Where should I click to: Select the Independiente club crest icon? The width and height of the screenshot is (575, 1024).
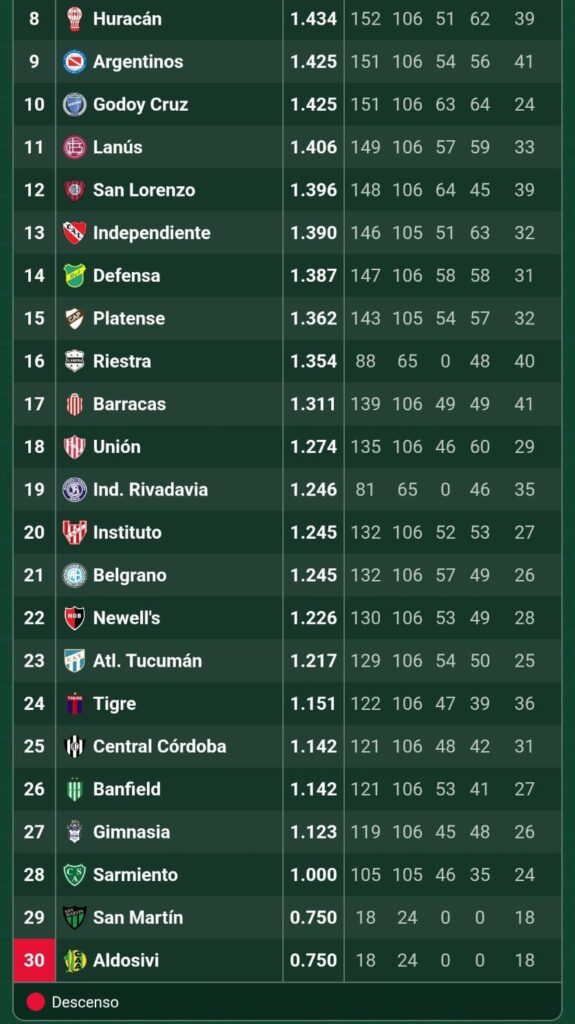click(x=74, y=232)
